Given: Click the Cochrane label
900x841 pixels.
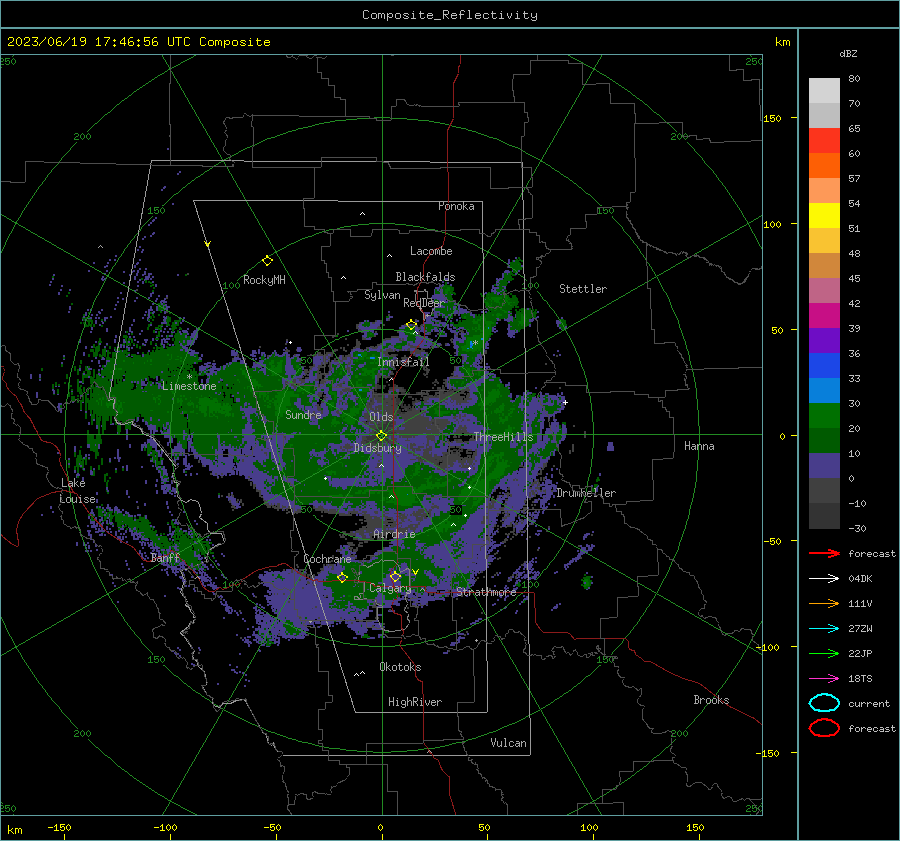Looking at the screenshot, I should [x=327, y=559].
